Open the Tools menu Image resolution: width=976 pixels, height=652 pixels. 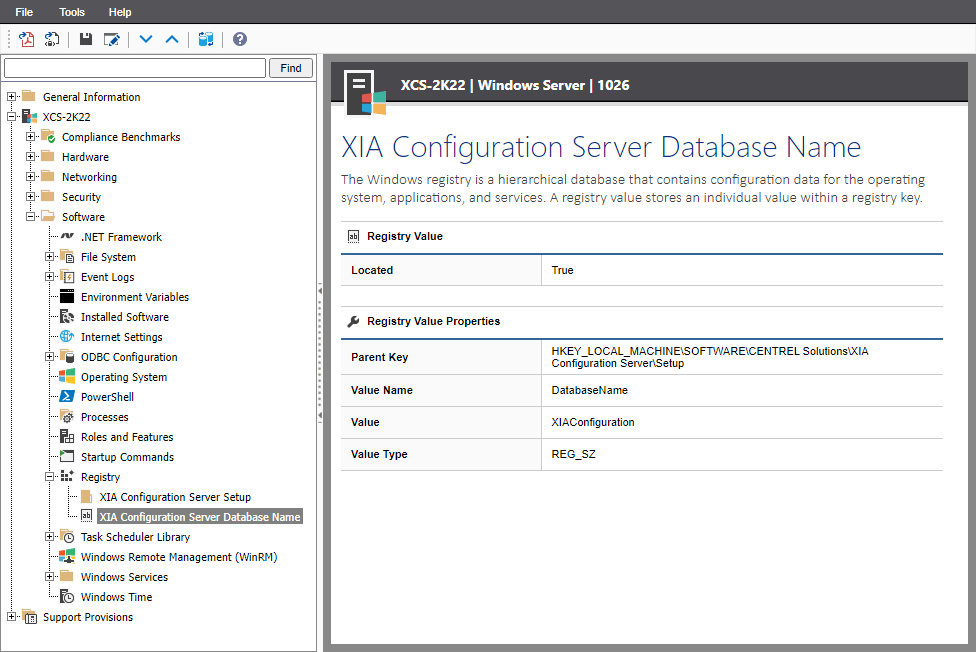click(x=72, y=12)
